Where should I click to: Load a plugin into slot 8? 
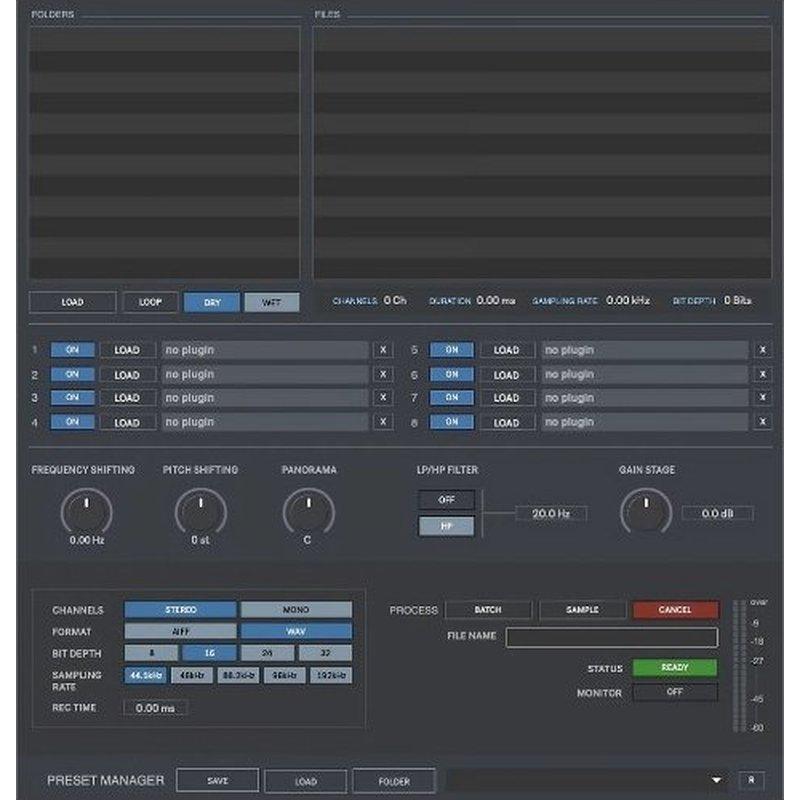point(507,422)
